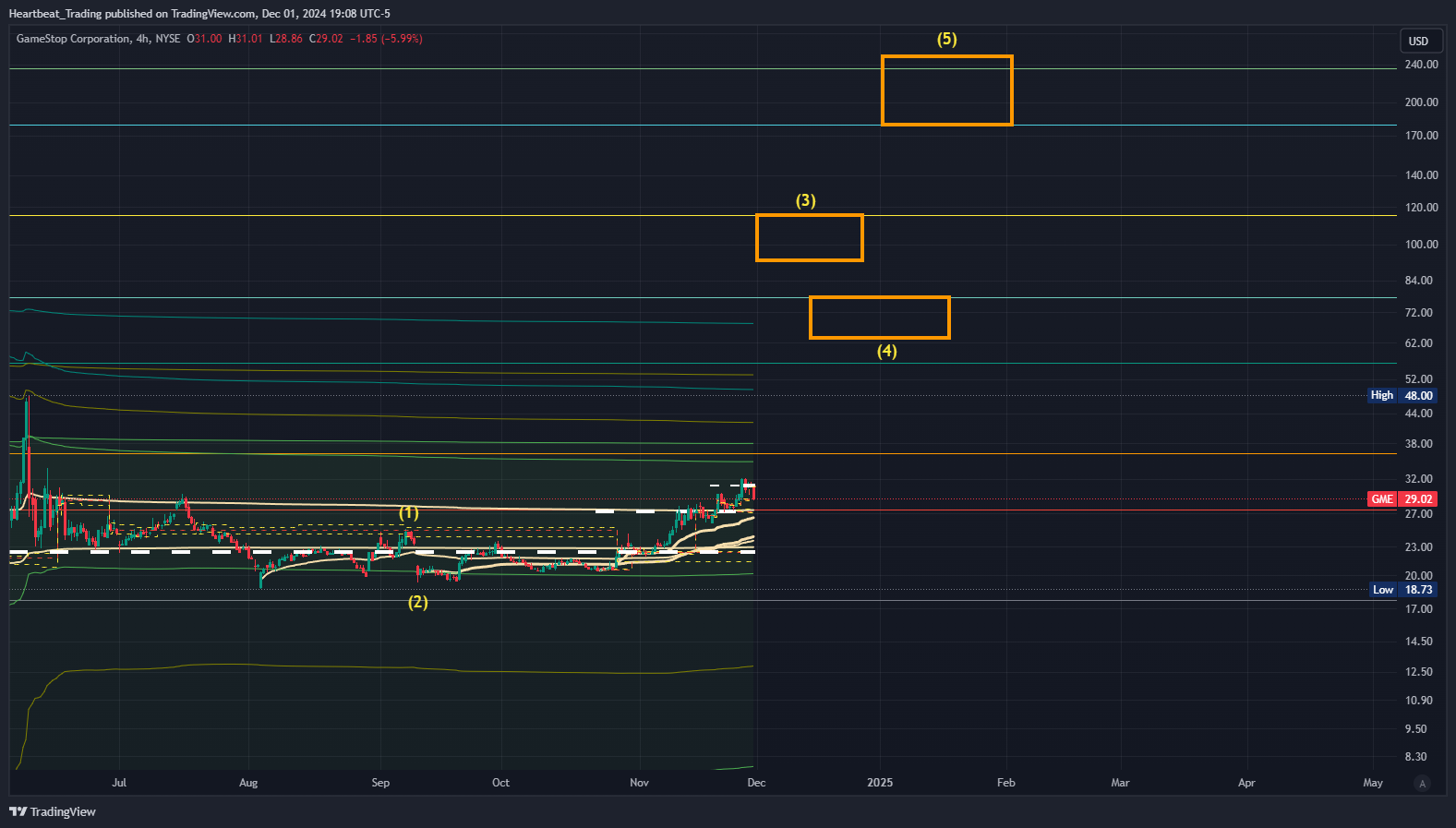Click the Oct date on time axis

point(500,783)
